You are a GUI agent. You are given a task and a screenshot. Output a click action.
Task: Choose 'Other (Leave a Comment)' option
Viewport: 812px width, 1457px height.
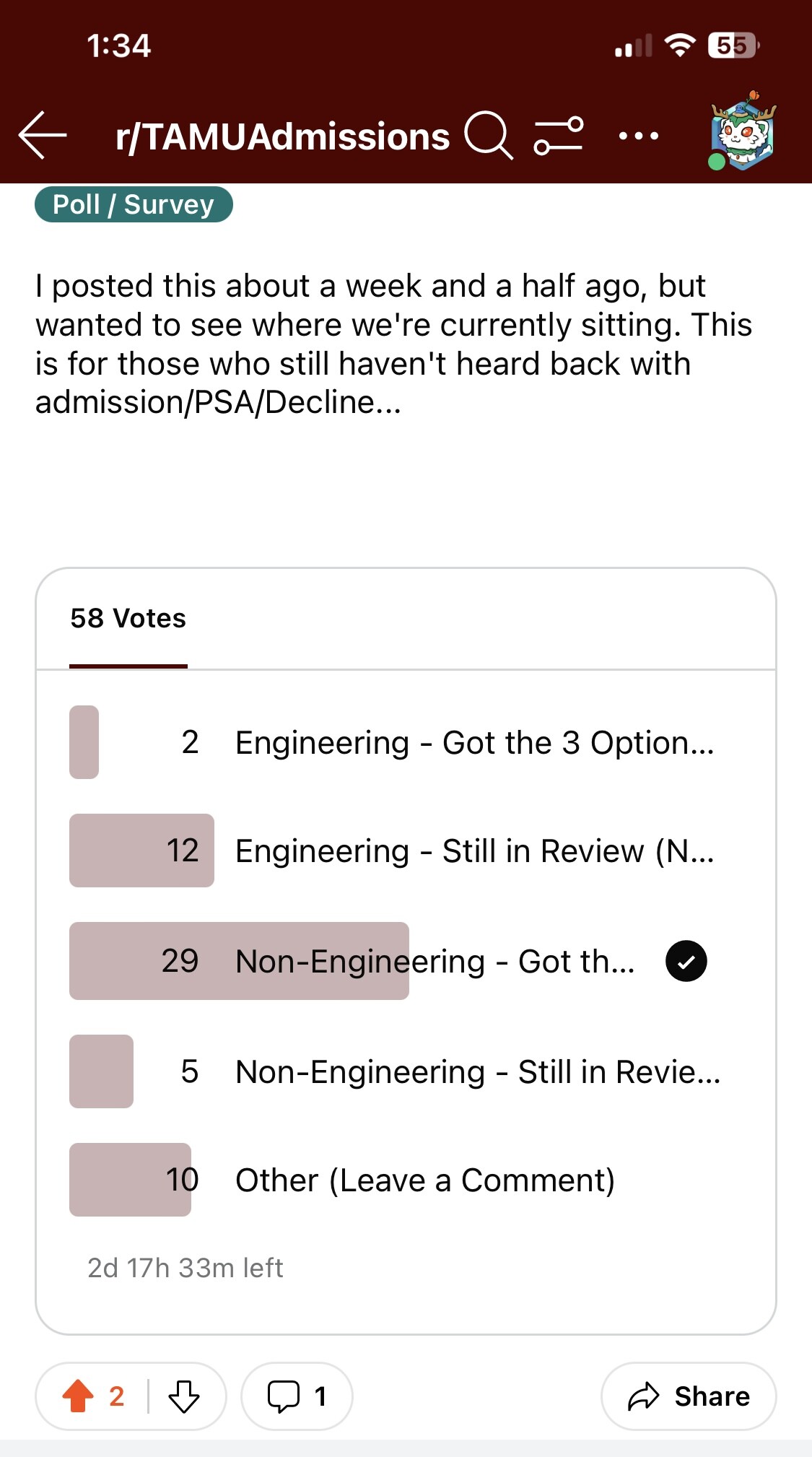coord(424,1180)
